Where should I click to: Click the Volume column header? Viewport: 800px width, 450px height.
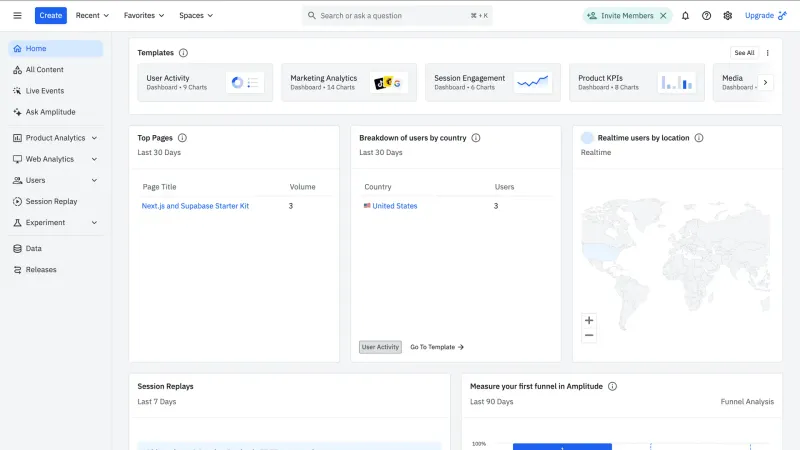tap(303, 187)
